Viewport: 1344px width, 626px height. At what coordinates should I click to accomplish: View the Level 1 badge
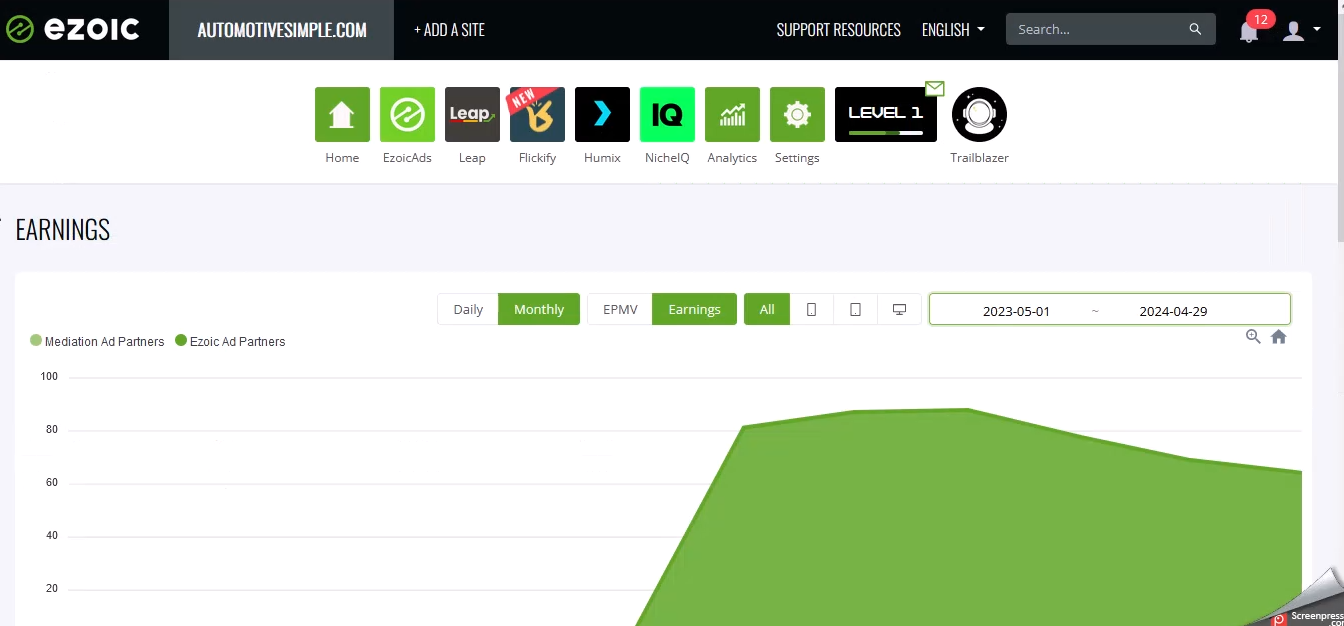point(886,114)
